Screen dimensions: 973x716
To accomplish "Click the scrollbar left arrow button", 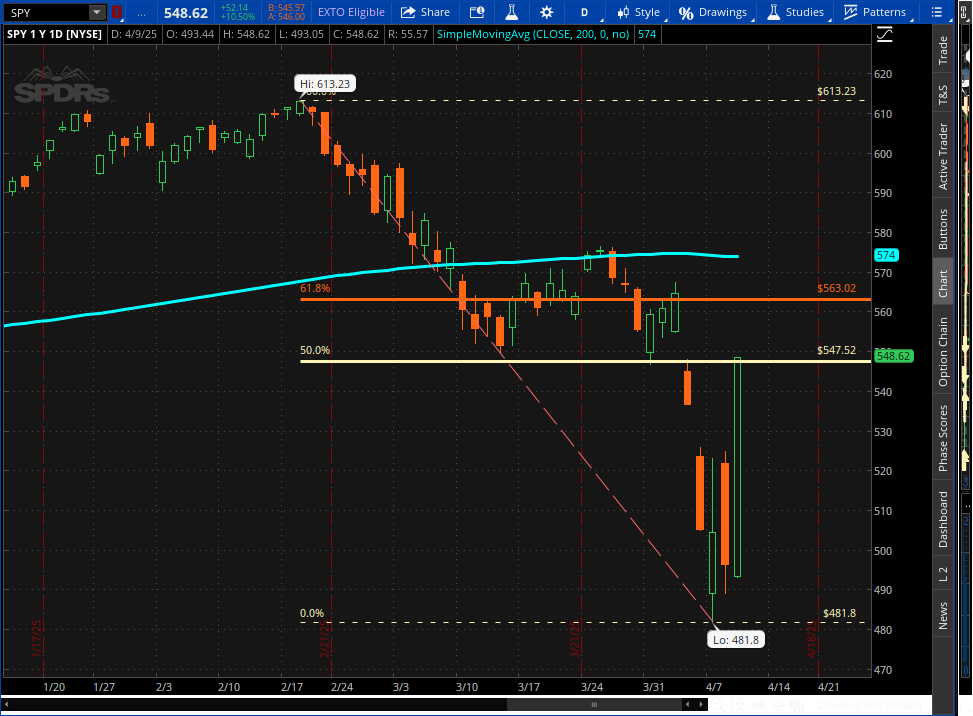I will tap(688, 704).
